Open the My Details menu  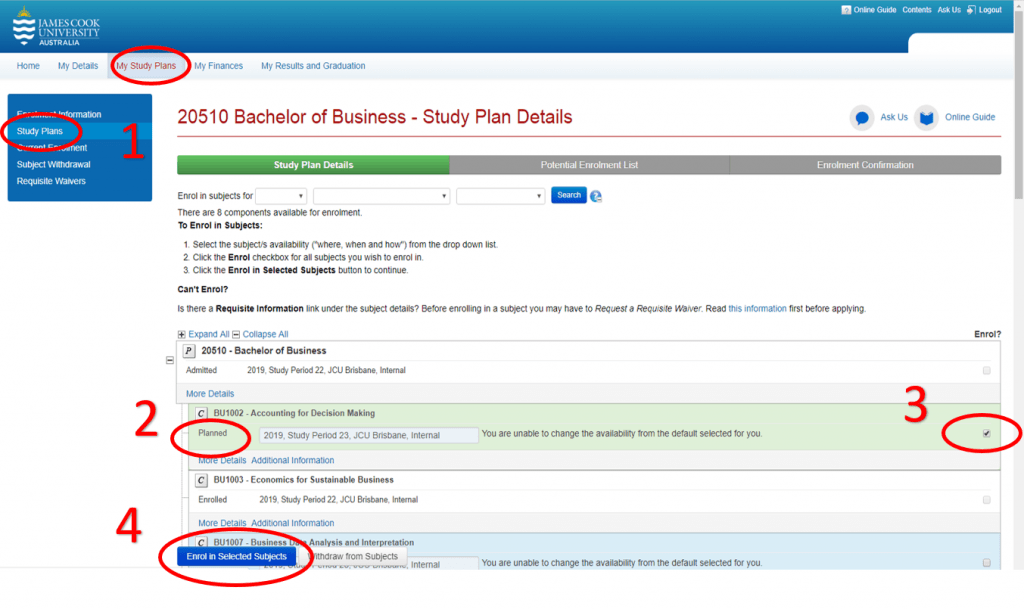[x=78, y=66]
